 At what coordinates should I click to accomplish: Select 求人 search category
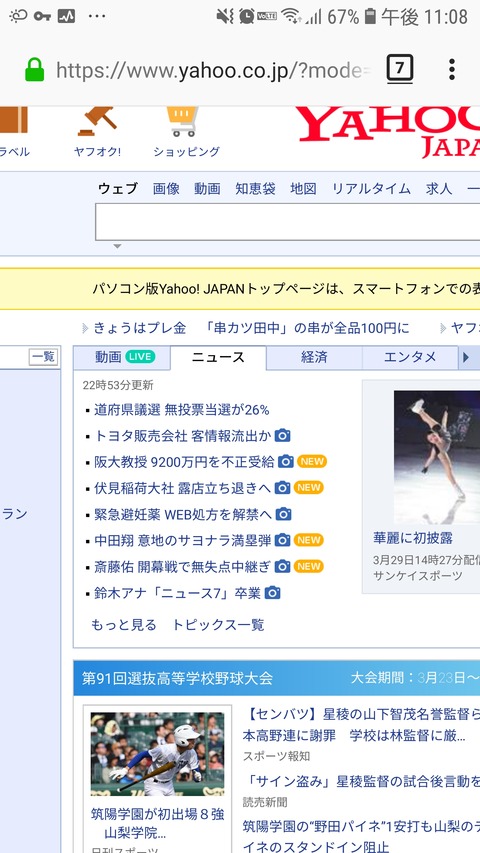(x=439, y=189)
